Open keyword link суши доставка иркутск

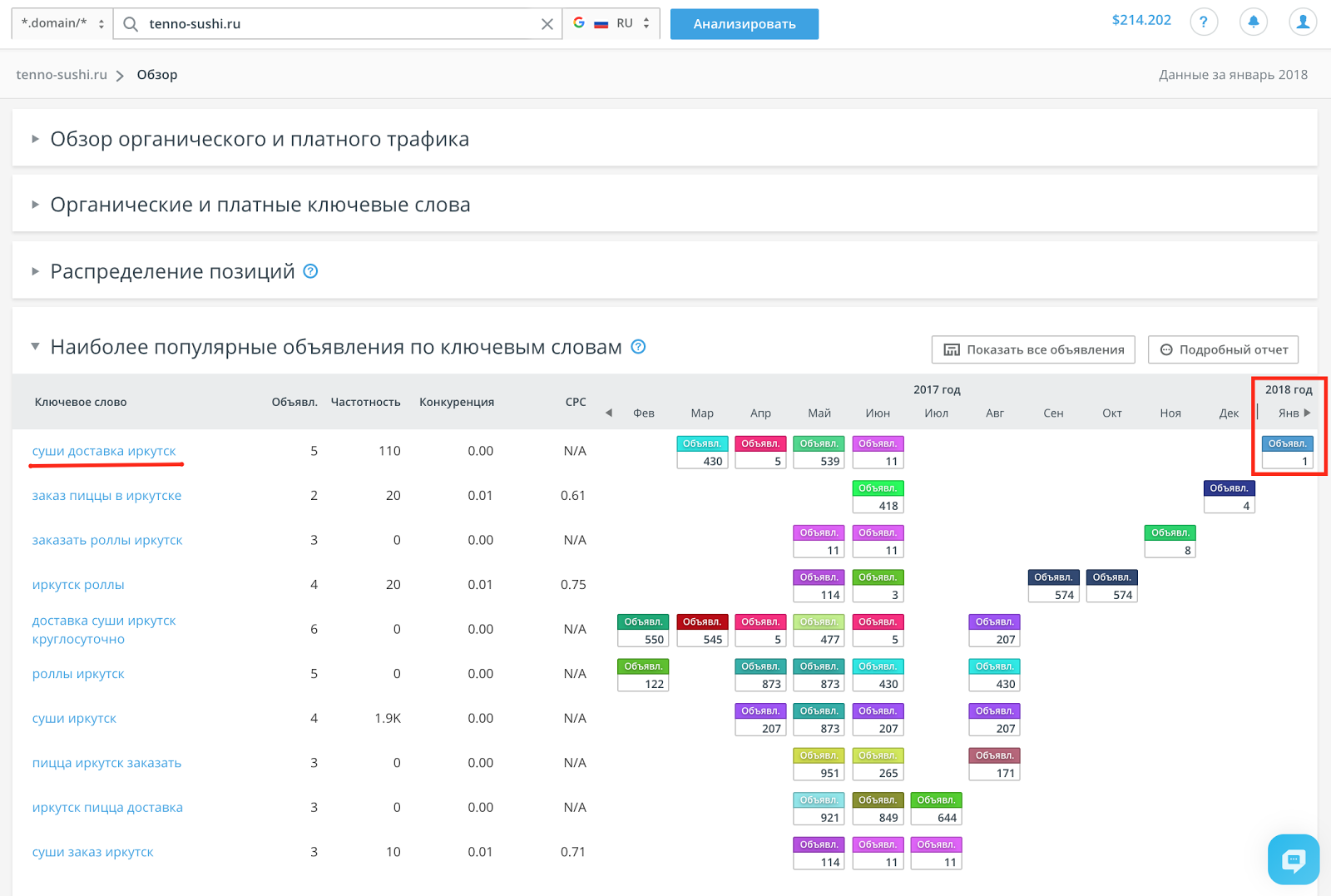[104, 451]
